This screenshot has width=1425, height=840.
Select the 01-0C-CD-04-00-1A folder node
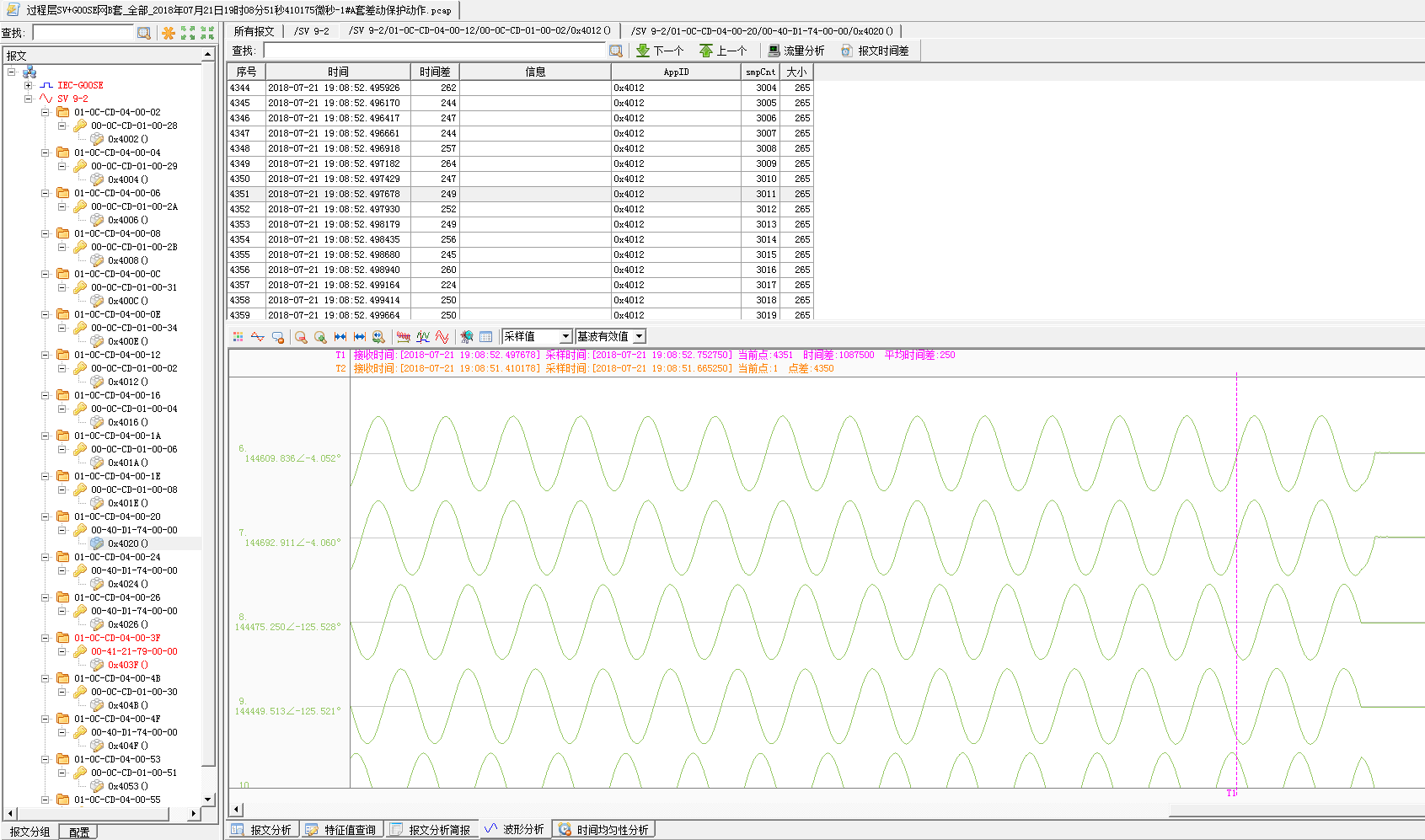tap(117, 436)
